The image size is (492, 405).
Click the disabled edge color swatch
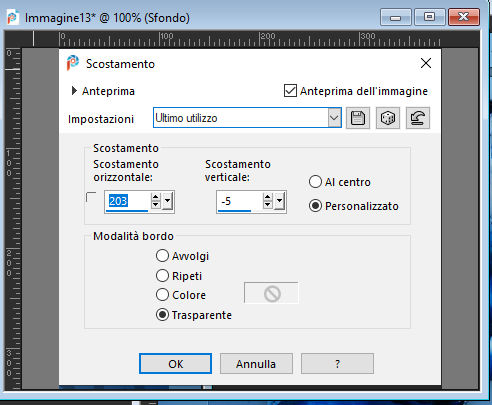(271, 293)
